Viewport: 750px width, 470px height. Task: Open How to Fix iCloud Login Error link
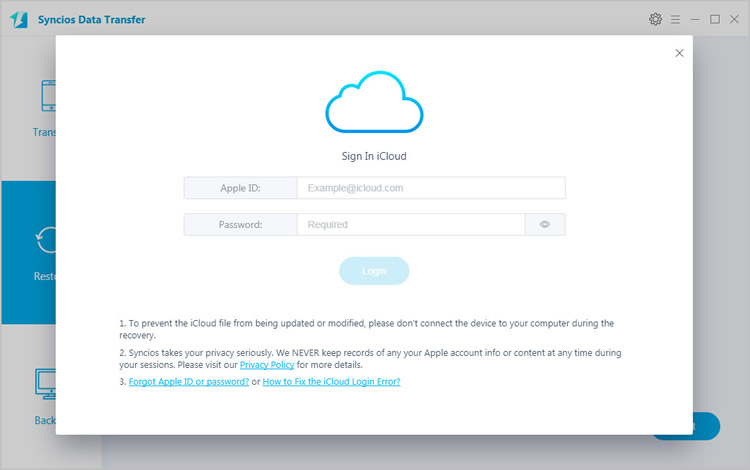(331, 382)
